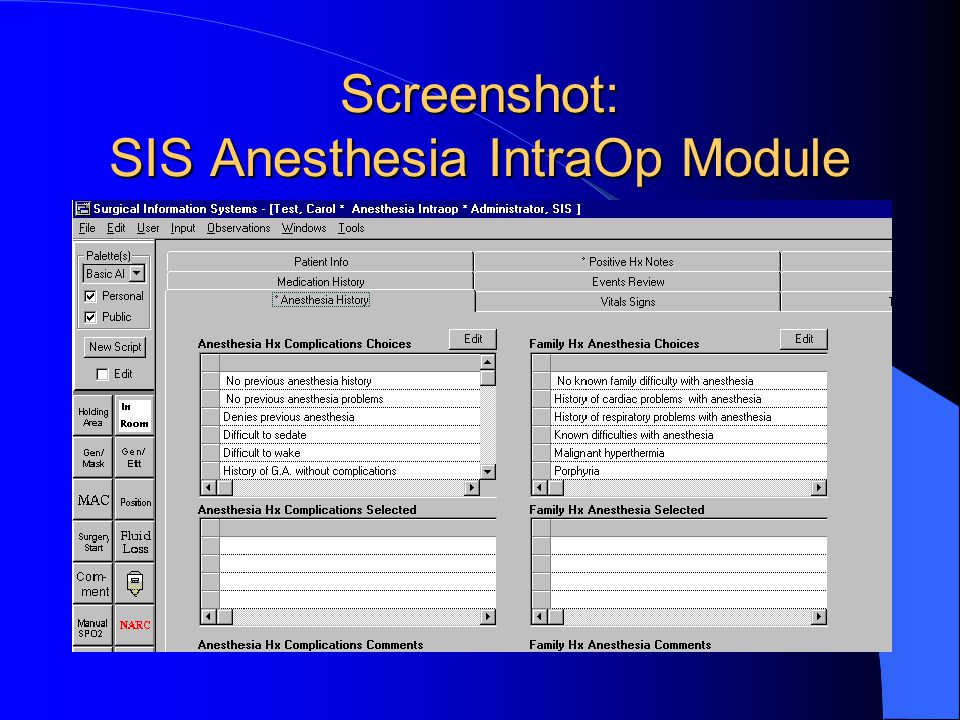The width and height of the screenshot is (960, 720).
Task: Select the Anesthesia History tab
Action: click(320, 300)
